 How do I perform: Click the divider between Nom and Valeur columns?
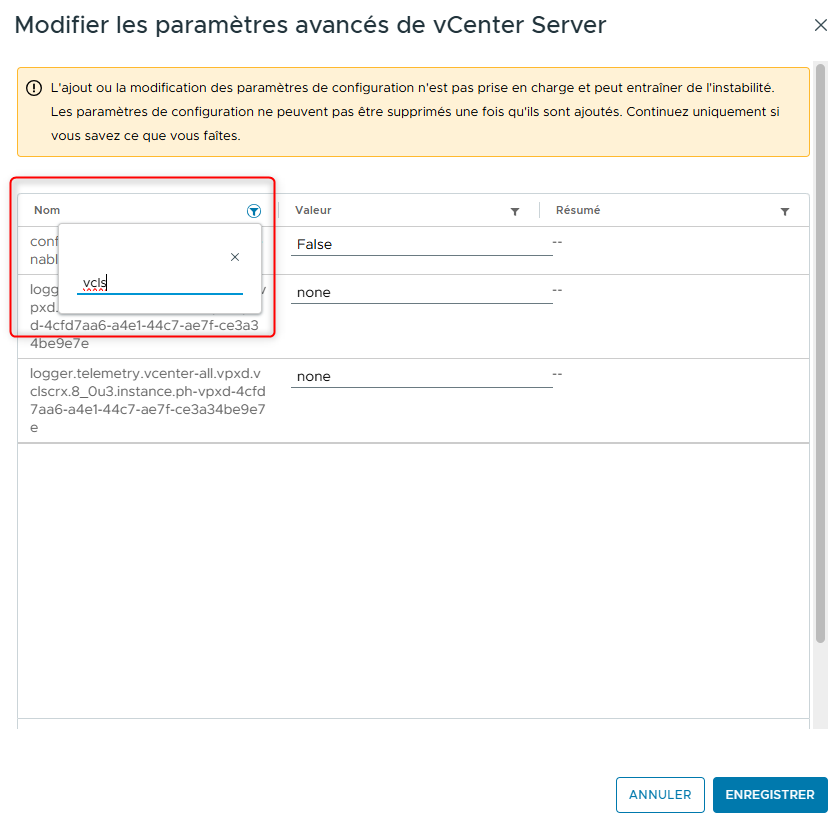click(278, 211)
